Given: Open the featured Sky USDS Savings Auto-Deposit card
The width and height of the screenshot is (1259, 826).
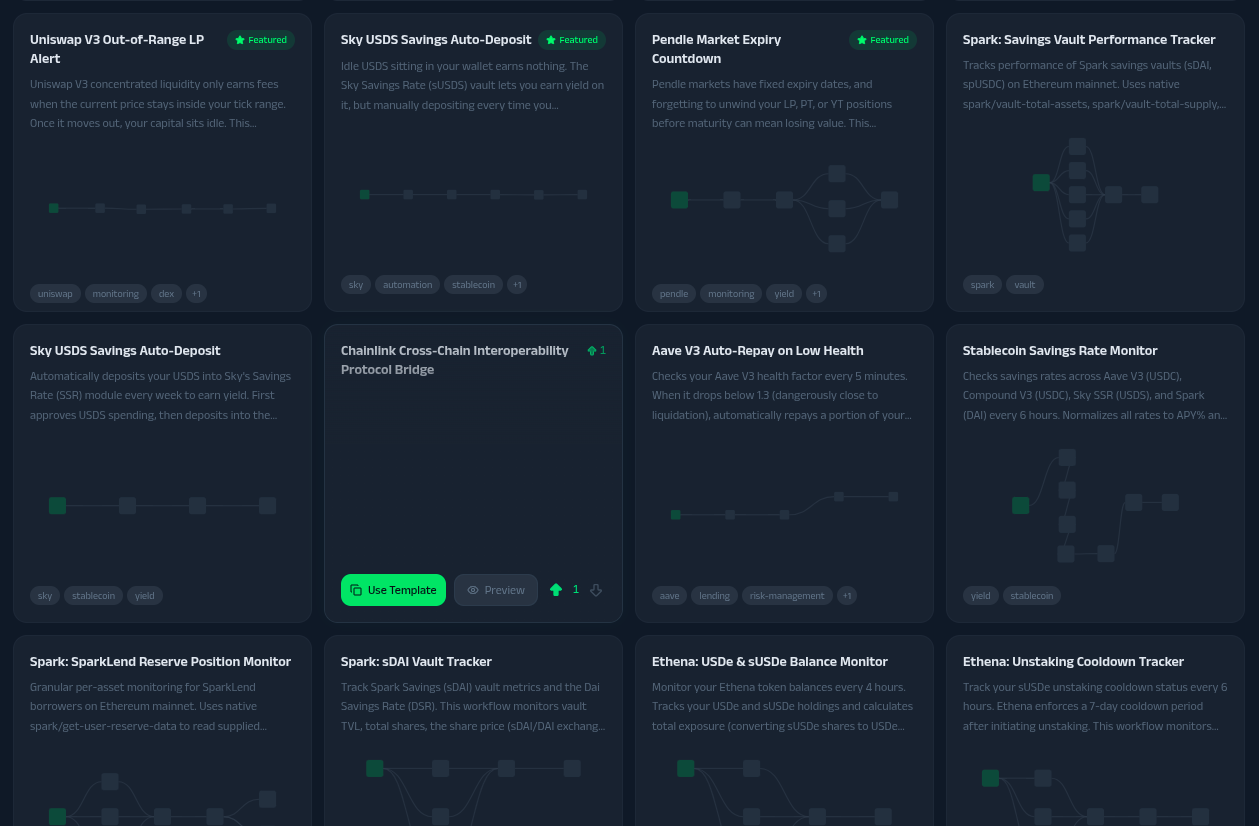Looking at the screenshot, I should 473,162.
